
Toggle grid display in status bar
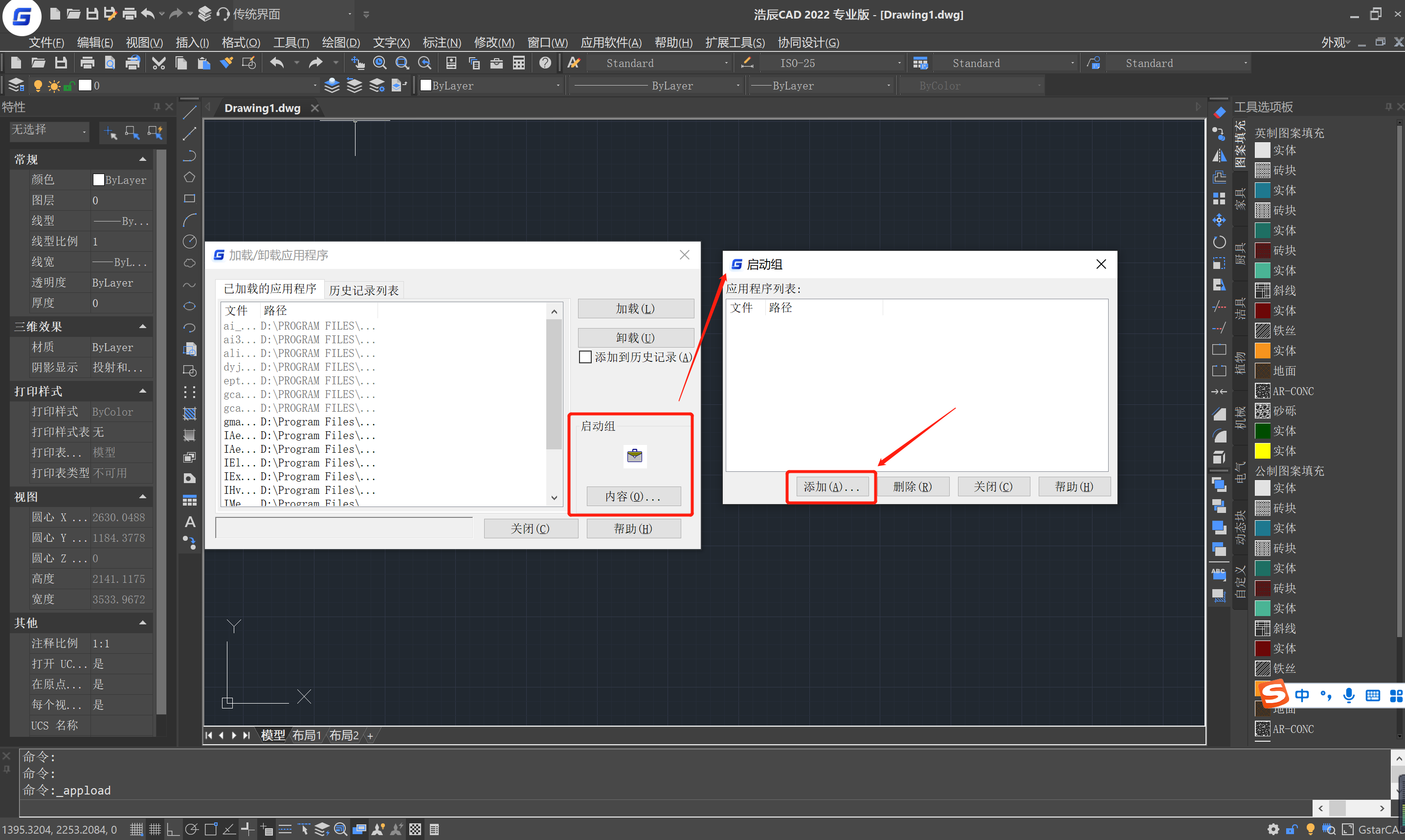point(155,829)
